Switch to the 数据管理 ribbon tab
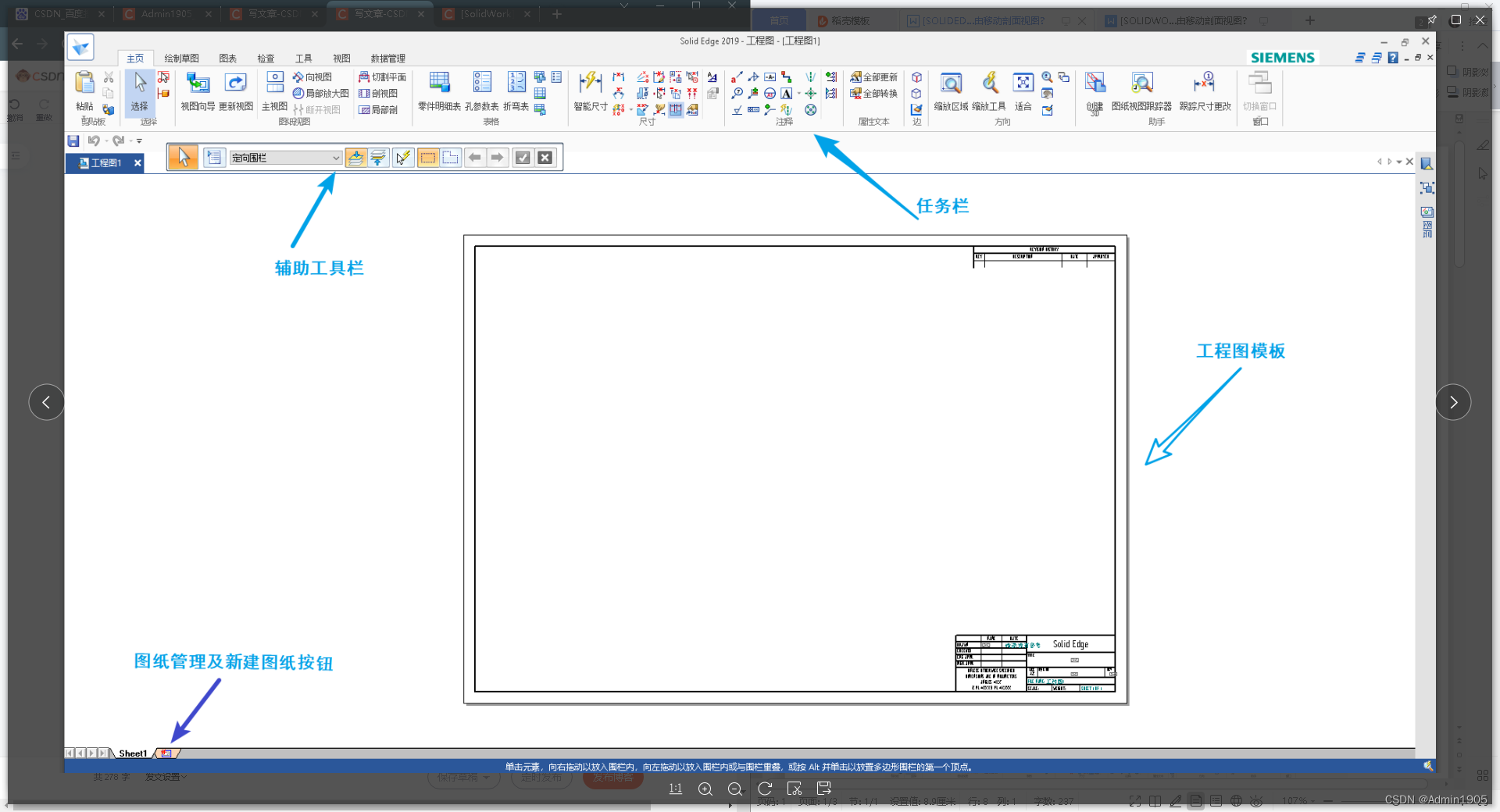The width and height of the screenshot is (1500, 812). click(x=387, y=59)
